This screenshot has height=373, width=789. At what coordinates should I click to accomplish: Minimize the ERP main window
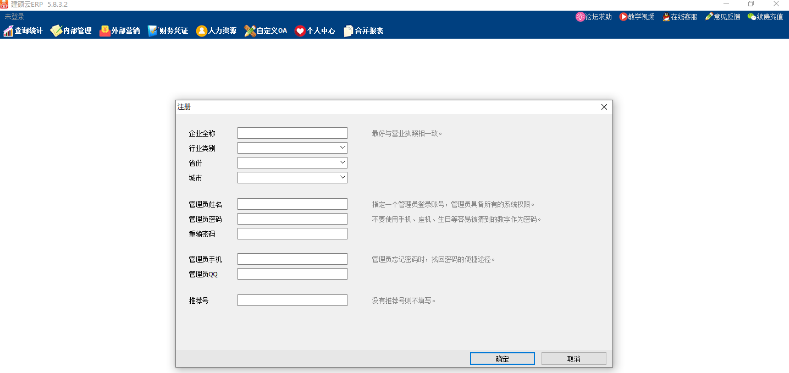(x=726, y=4)
